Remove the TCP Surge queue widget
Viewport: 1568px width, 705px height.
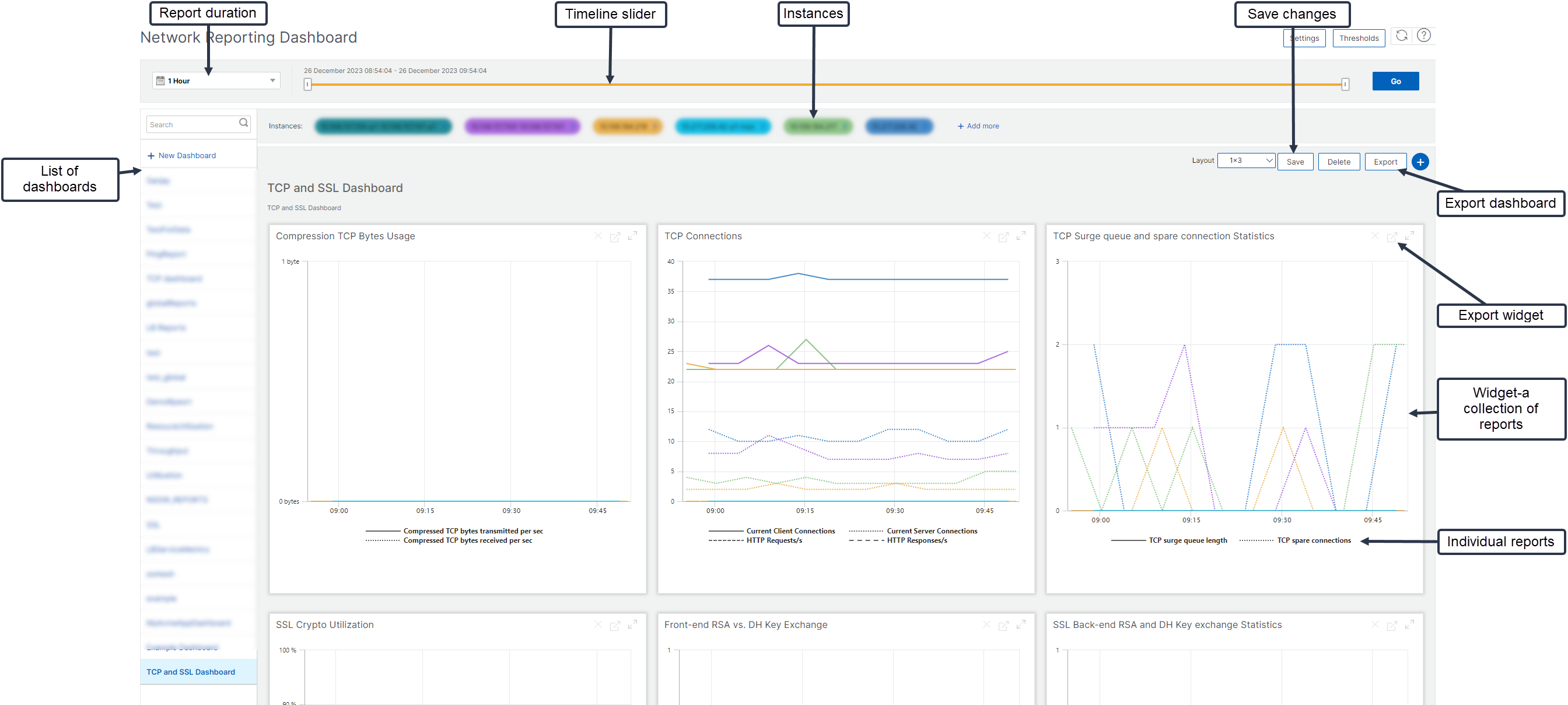(x=1375, y=236)
